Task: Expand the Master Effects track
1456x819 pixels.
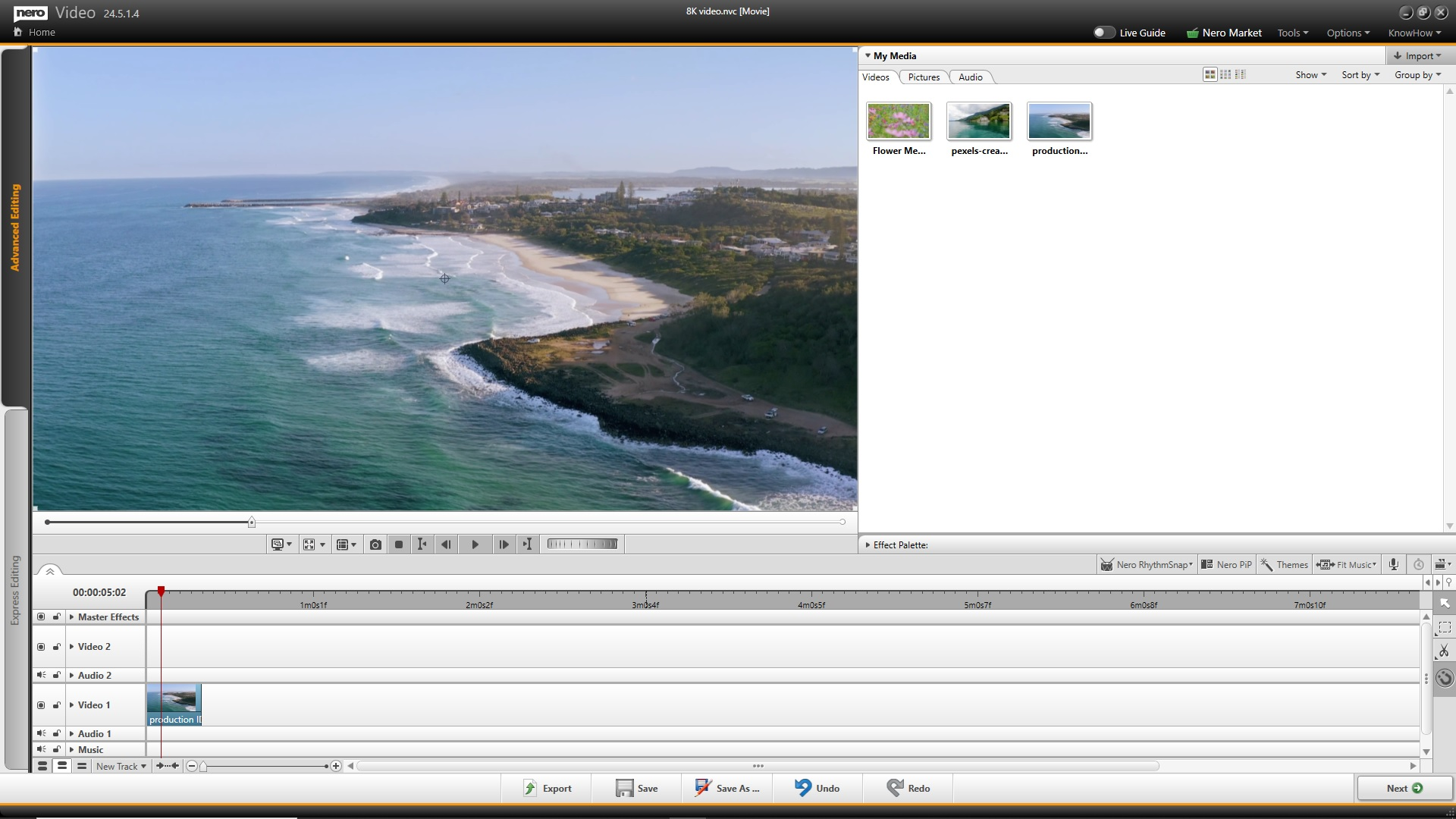Action: [72, 617]
